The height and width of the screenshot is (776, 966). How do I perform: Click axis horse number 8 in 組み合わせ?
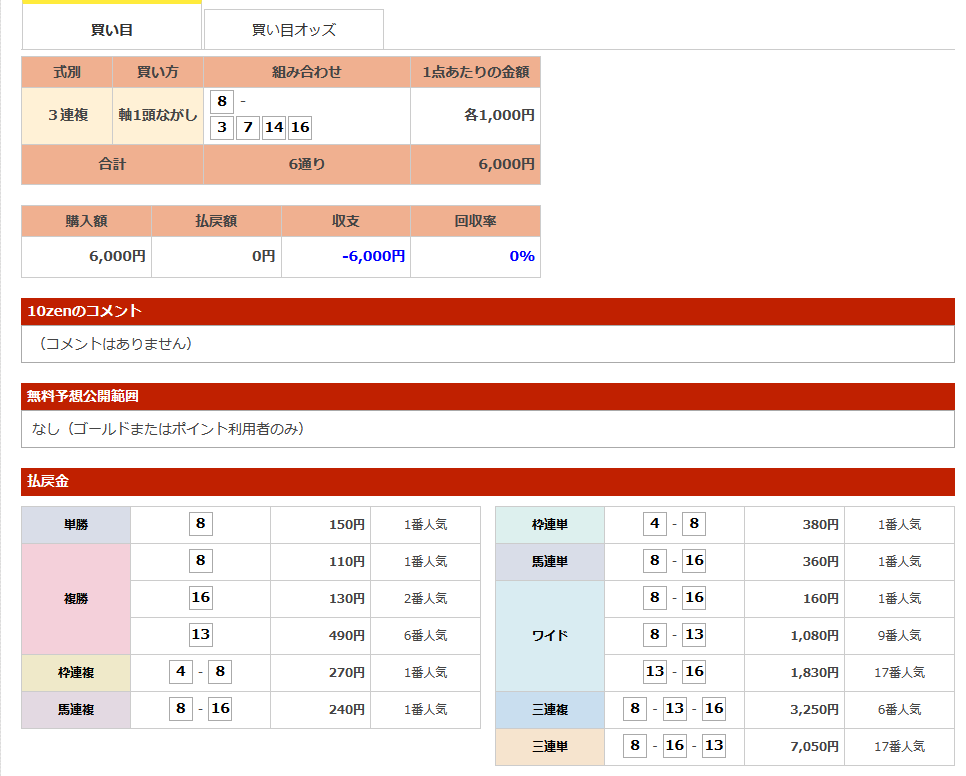click(x=222, y=101)
